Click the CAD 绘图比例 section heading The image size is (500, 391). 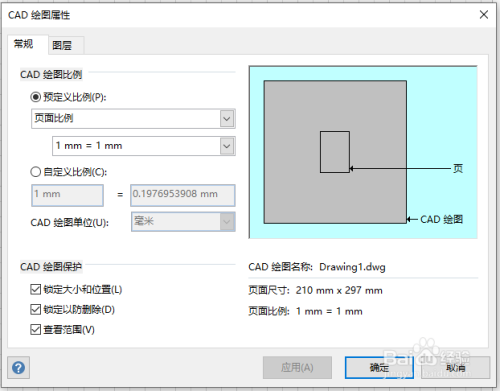coord(51,74)
